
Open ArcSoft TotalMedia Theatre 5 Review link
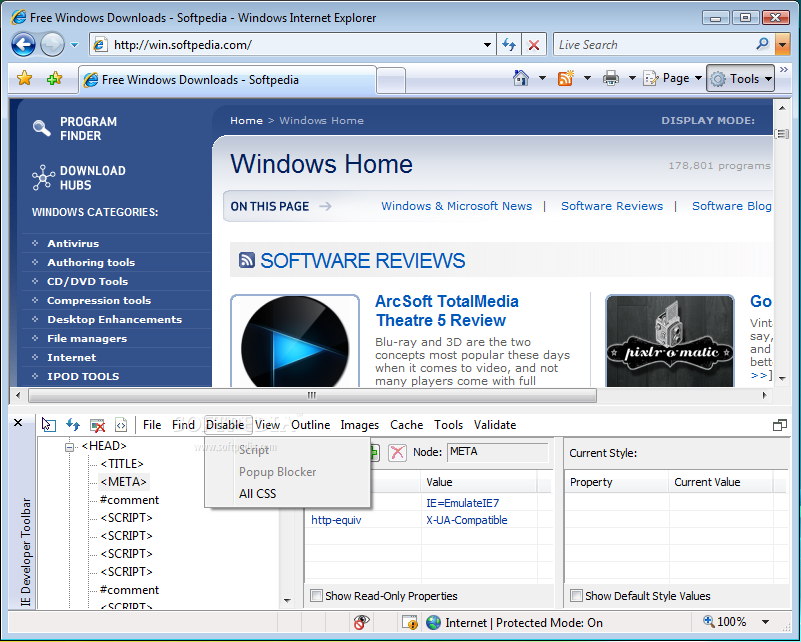[446, 311]
